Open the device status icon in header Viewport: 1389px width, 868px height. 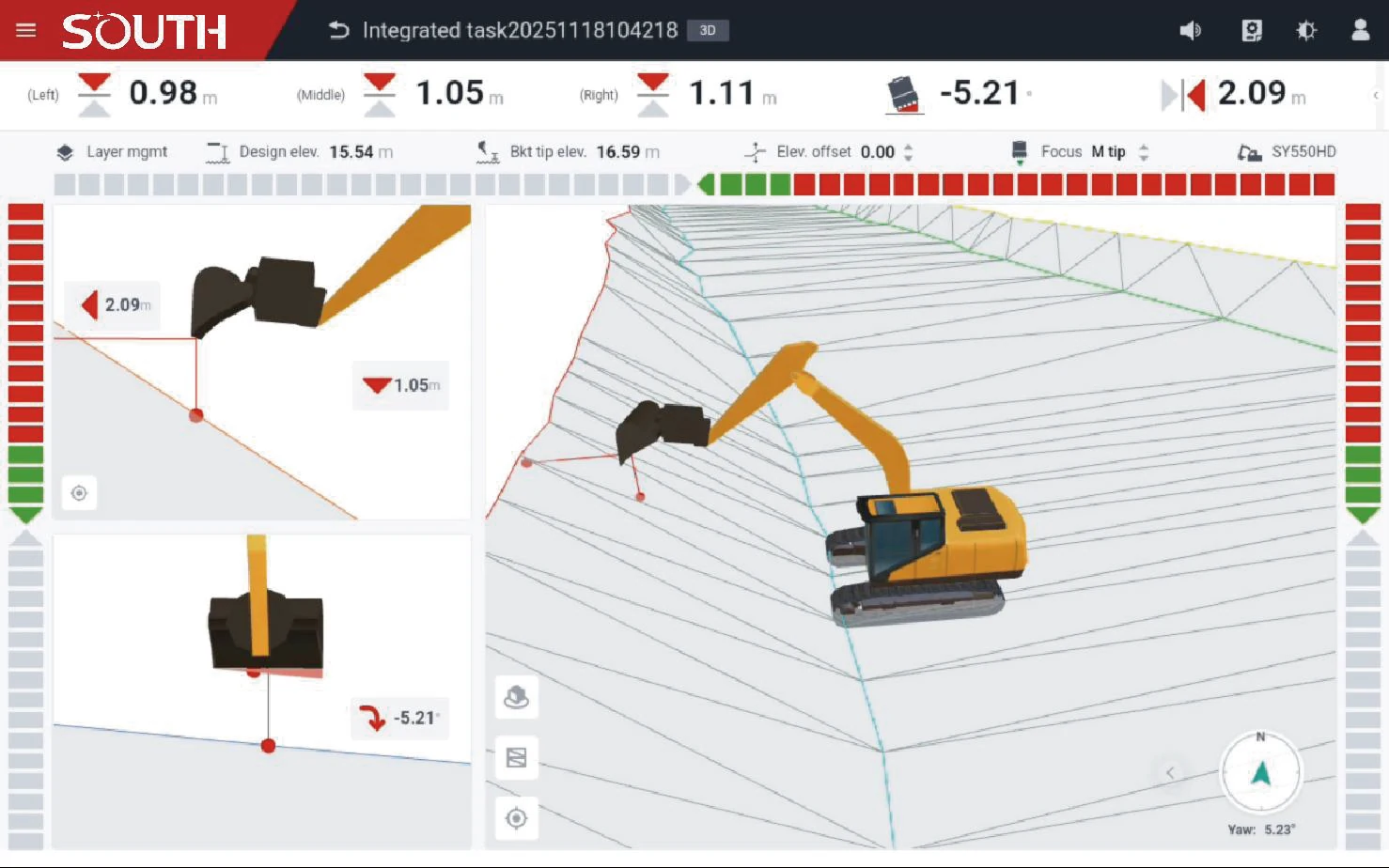coord(1252,30)
